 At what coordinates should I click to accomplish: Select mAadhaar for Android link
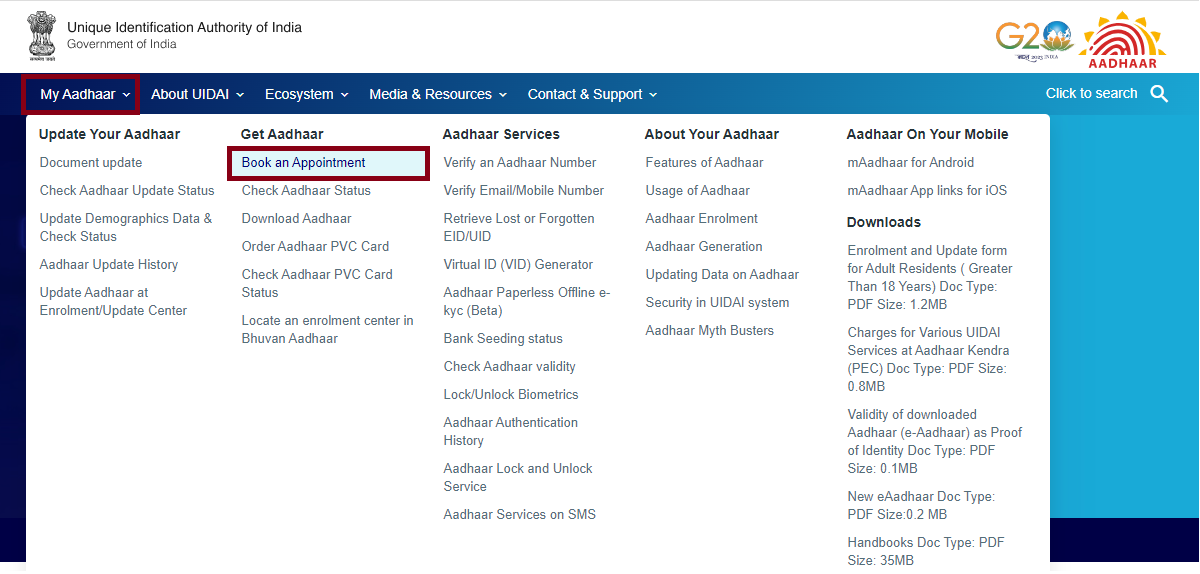[910, 163]
